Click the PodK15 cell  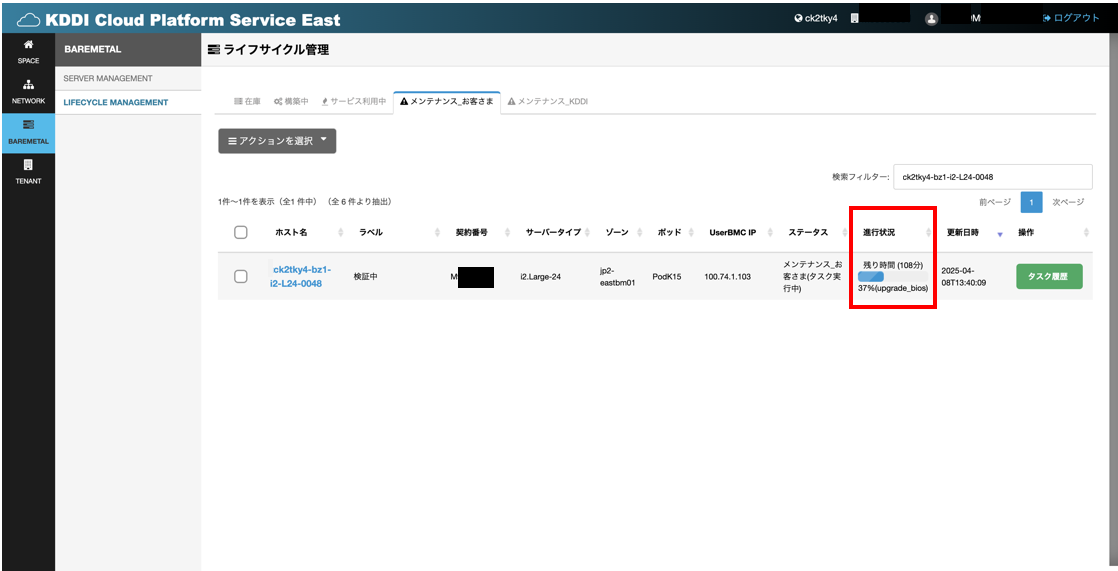tap(667, 277)
